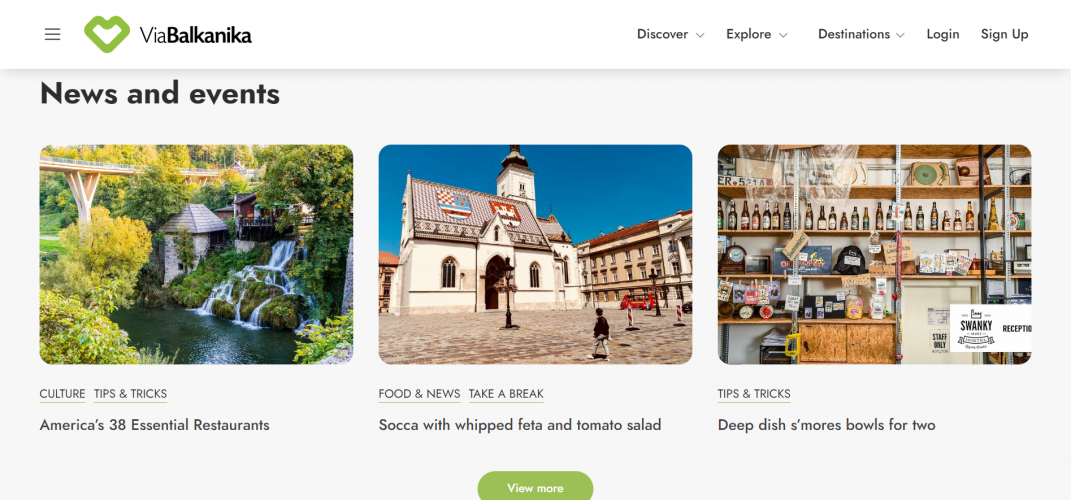This screenshot has height=500, width=1071.
Task: Select the FOOD & NEWS tag
Action: tap(419, 394)
